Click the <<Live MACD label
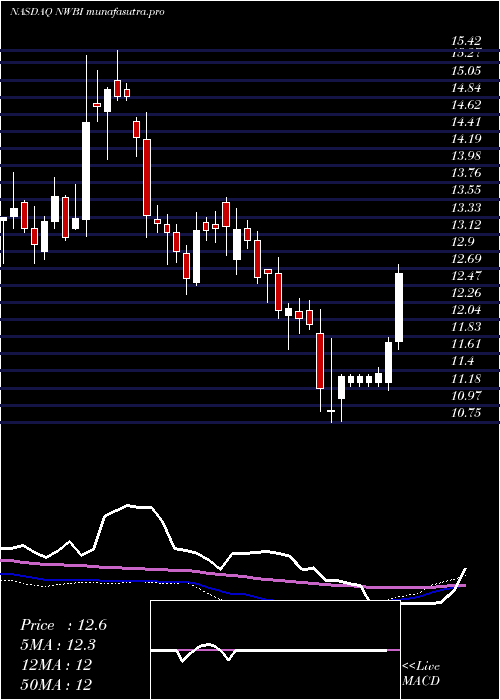 point(421,674)
